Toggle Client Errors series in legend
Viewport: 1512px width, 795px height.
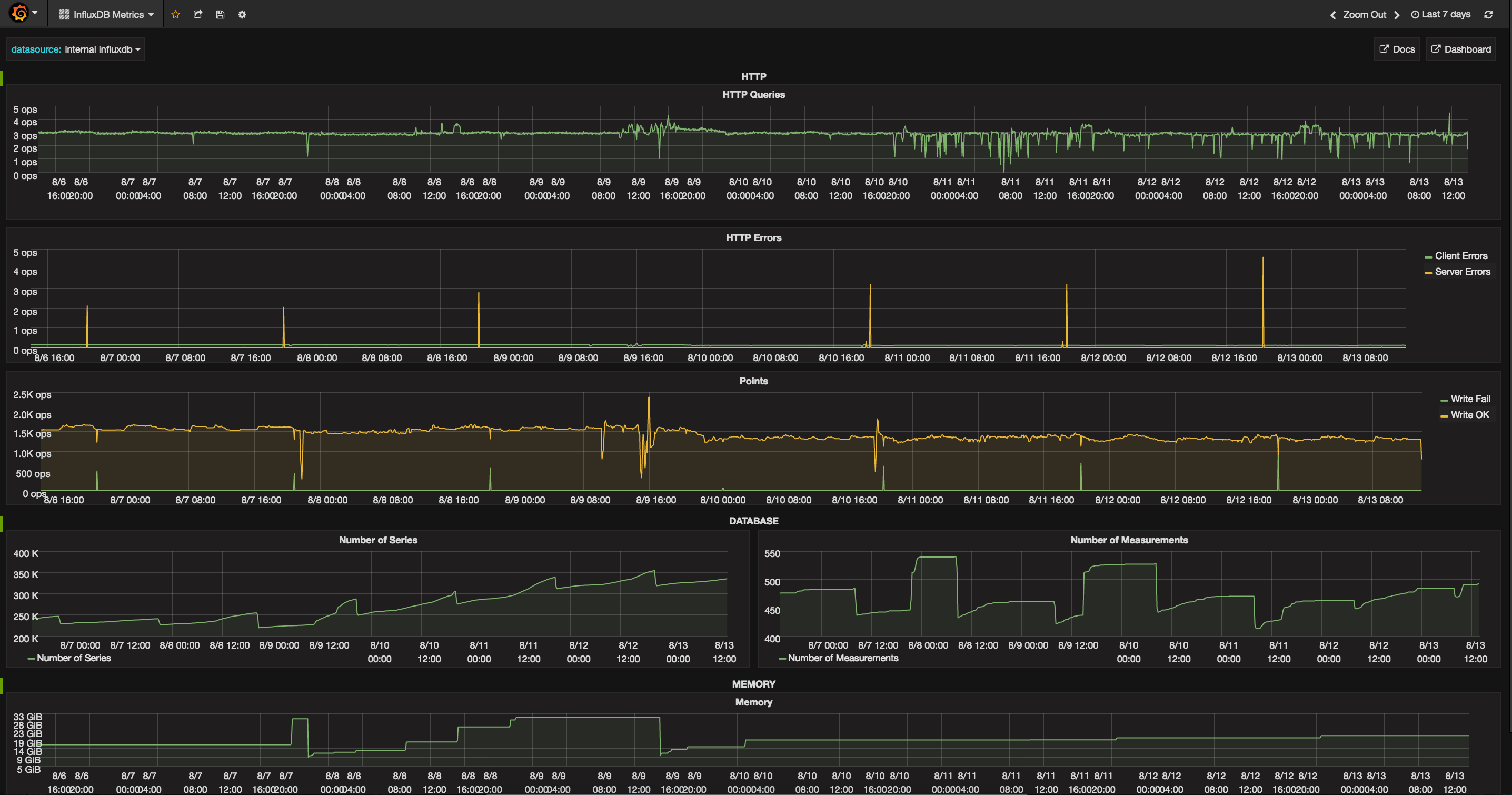pyautogui.click(x=1460, y=256)
